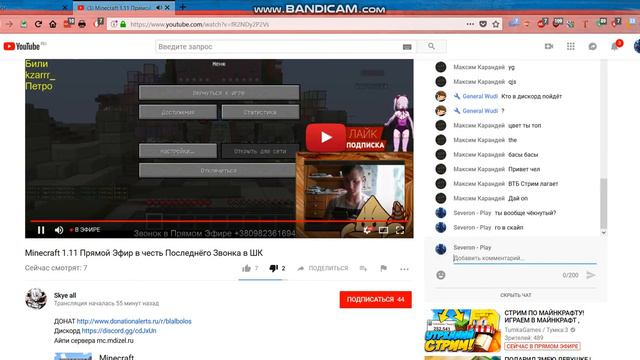Viewport: 640px width, 360px height.
Task: Click the search magnifier button
Action: pos(431,47)
